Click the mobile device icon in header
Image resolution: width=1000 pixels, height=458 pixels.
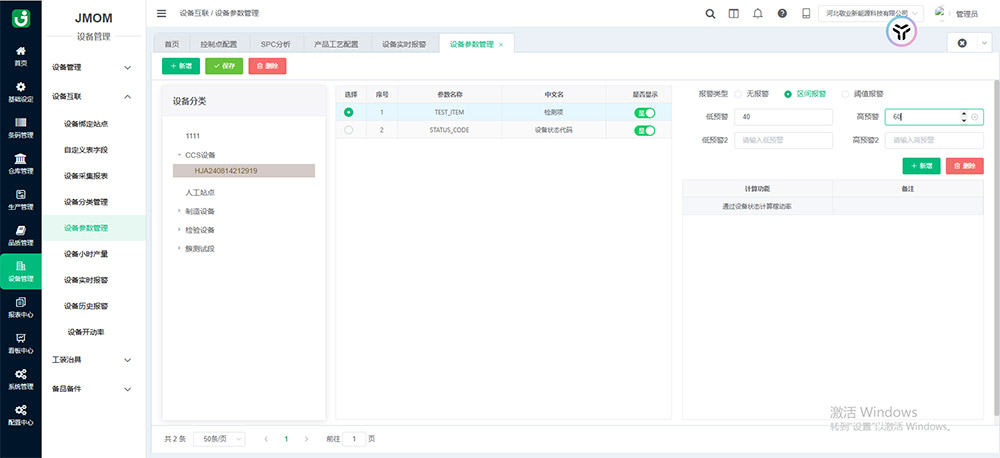pyautogui.click(x=806, y=13)
